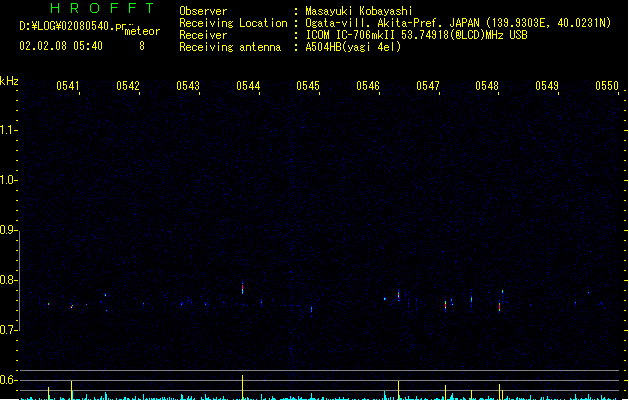Image resolution: width=629 pixels, height=400 pixels.
Task: Click the 0.8 kHz axis label
Action: [x=8, y=280]
